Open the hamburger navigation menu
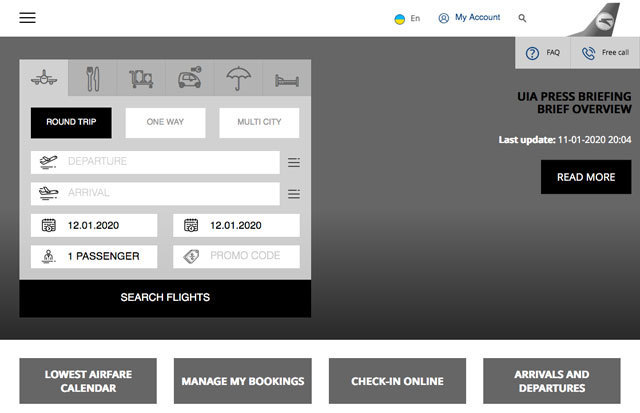Screen dimensions: 640x413 [27, 18]
